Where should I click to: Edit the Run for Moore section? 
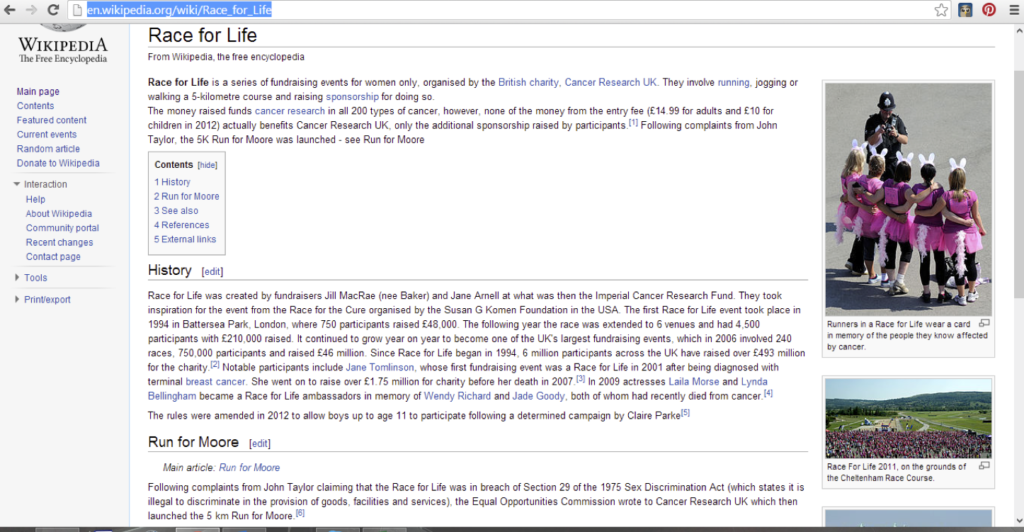(x=259, y=444)
